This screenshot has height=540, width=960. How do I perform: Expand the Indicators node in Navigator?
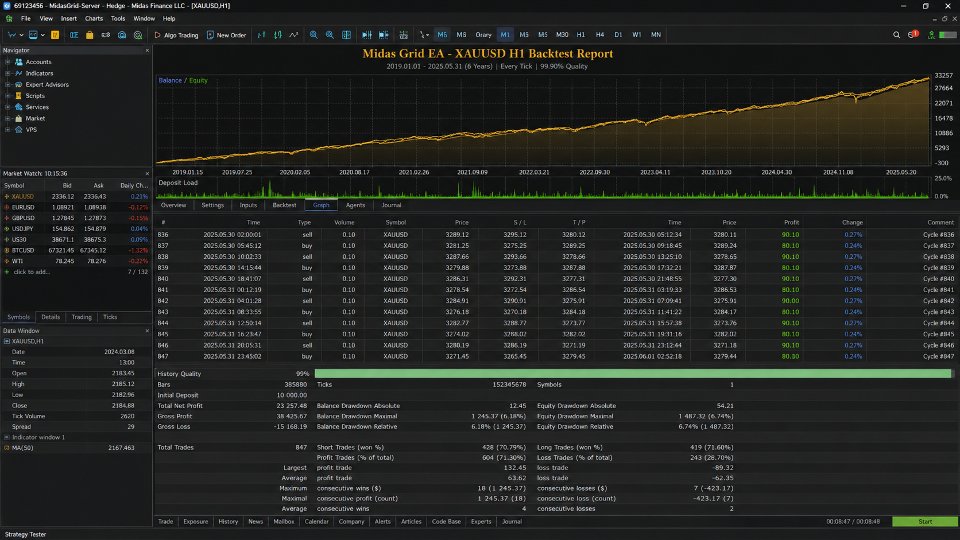(7, 73)
